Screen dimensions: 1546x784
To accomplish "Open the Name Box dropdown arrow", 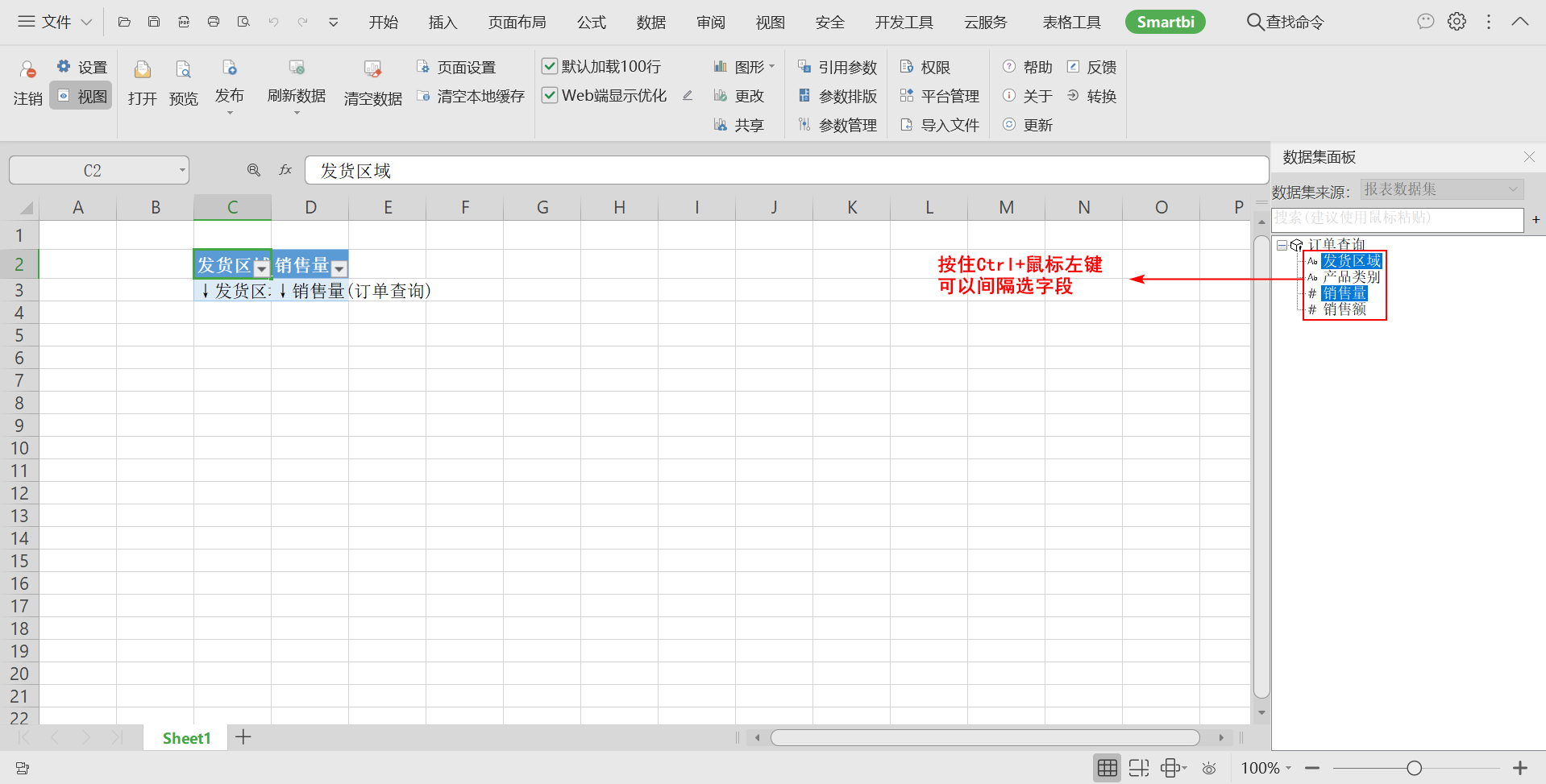I will click(182, 170).
